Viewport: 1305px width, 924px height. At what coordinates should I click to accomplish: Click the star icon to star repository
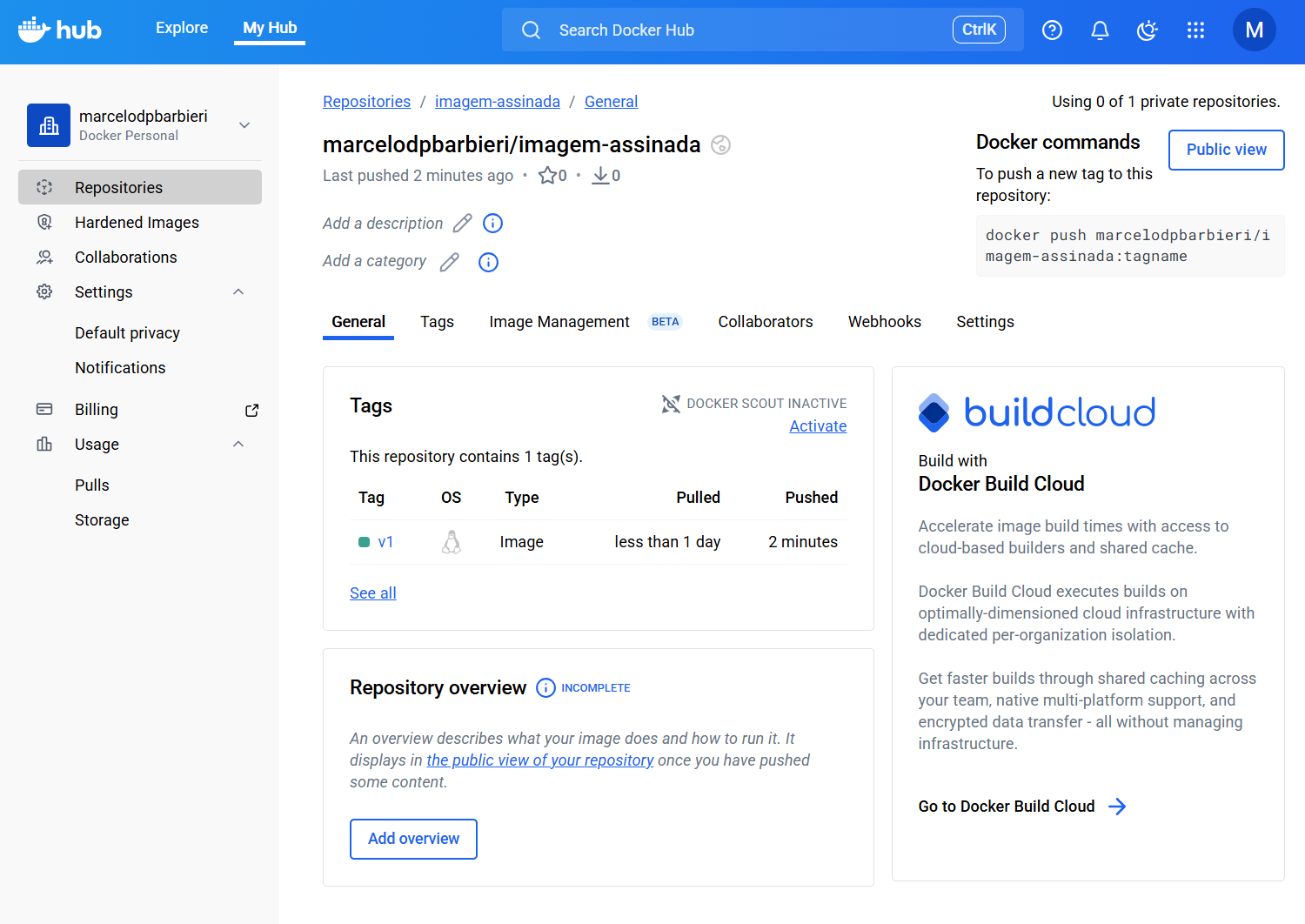point(547,176)
